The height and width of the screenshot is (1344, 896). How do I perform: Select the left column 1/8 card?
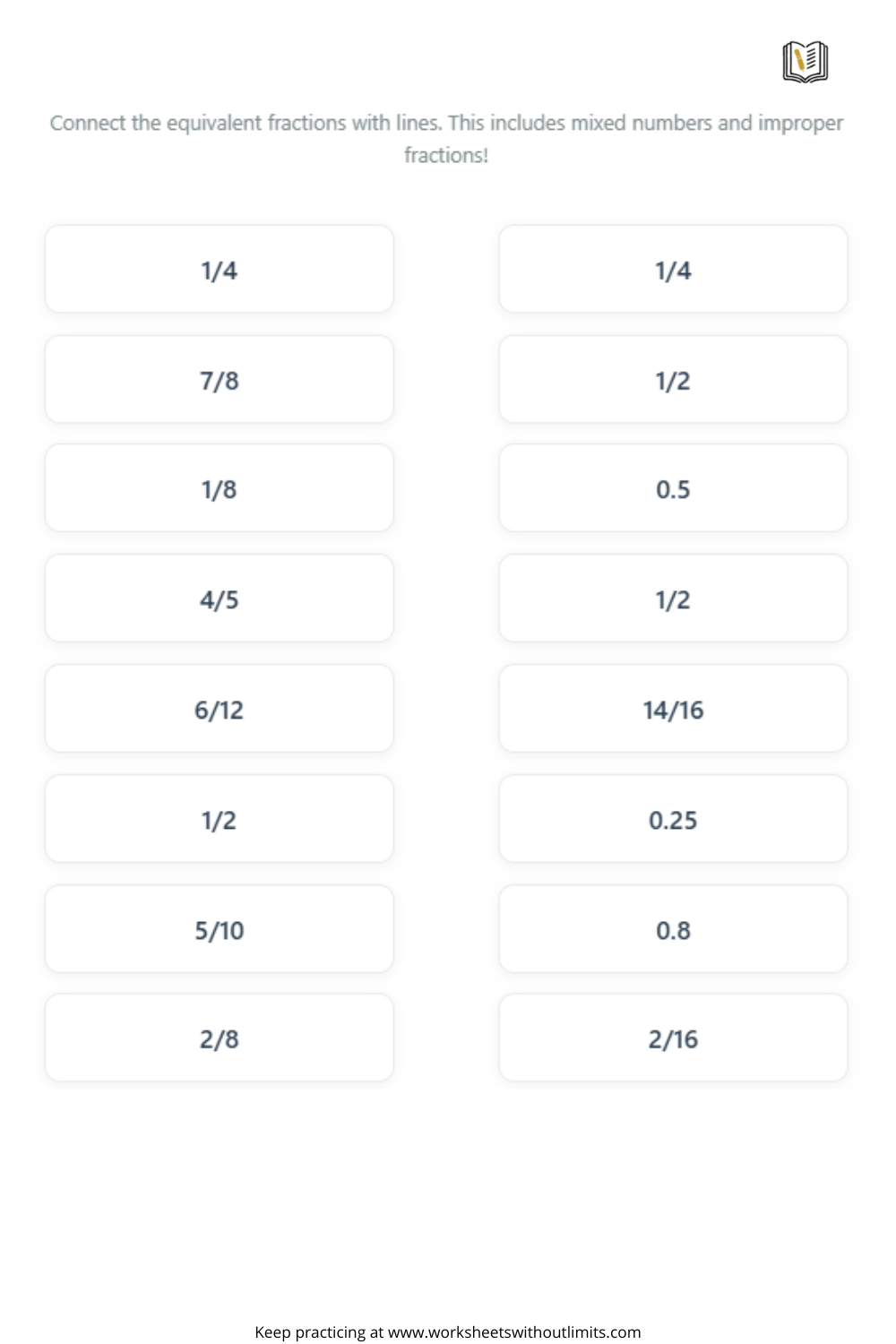pos(220,488)
